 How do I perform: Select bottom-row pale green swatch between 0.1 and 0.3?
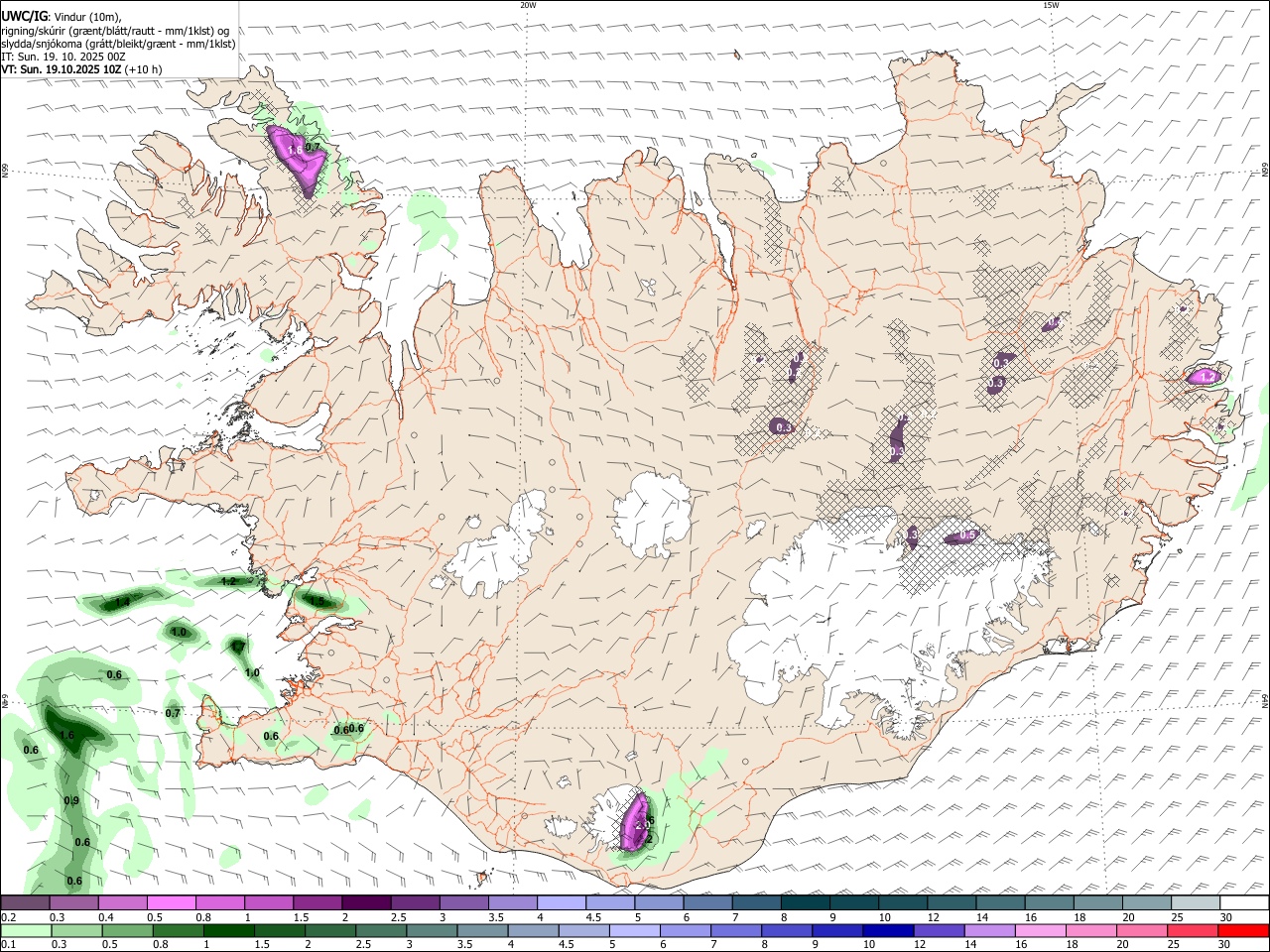click(25, 930)
